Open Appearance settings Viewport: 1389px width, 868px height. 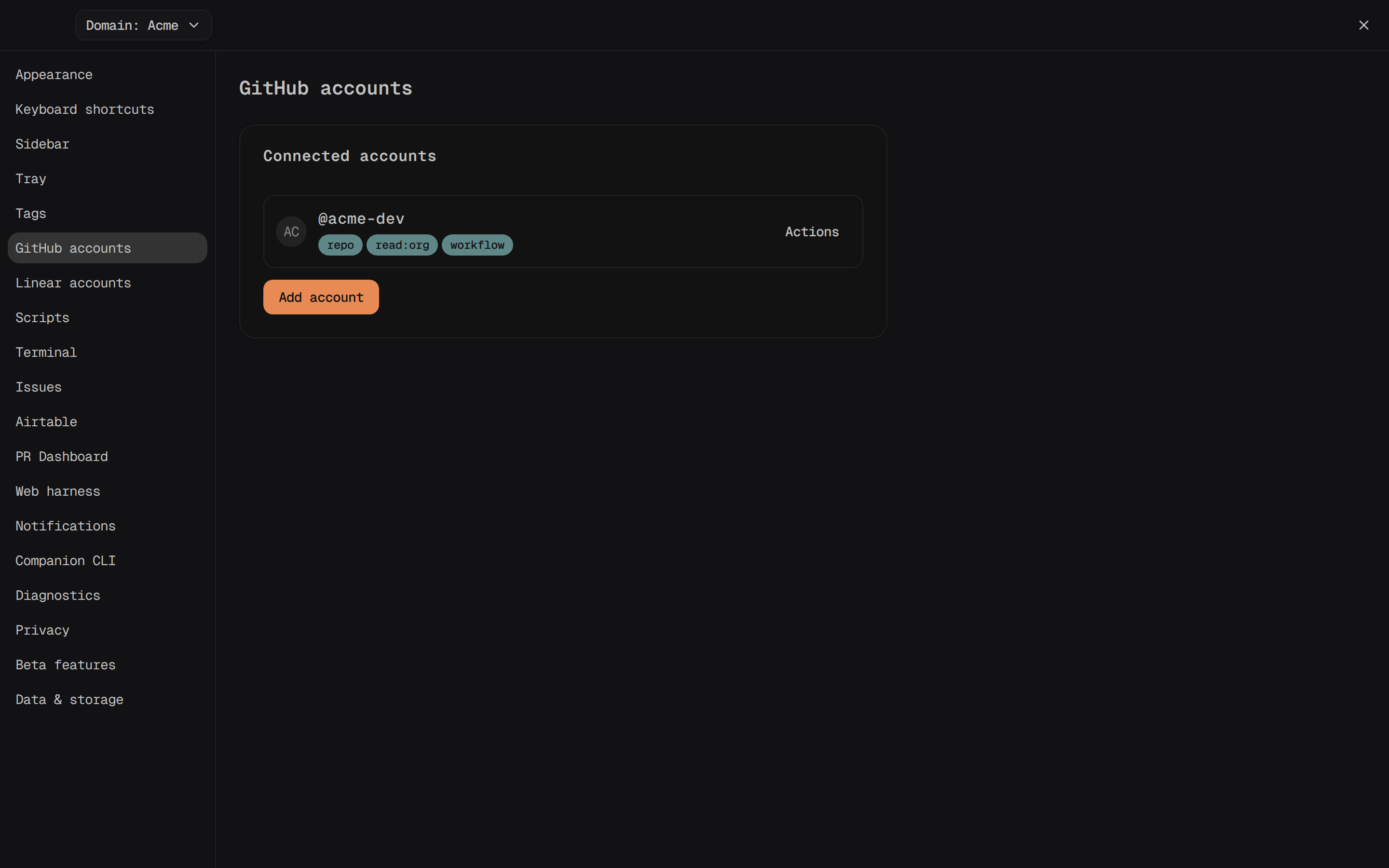click(108, 75)
